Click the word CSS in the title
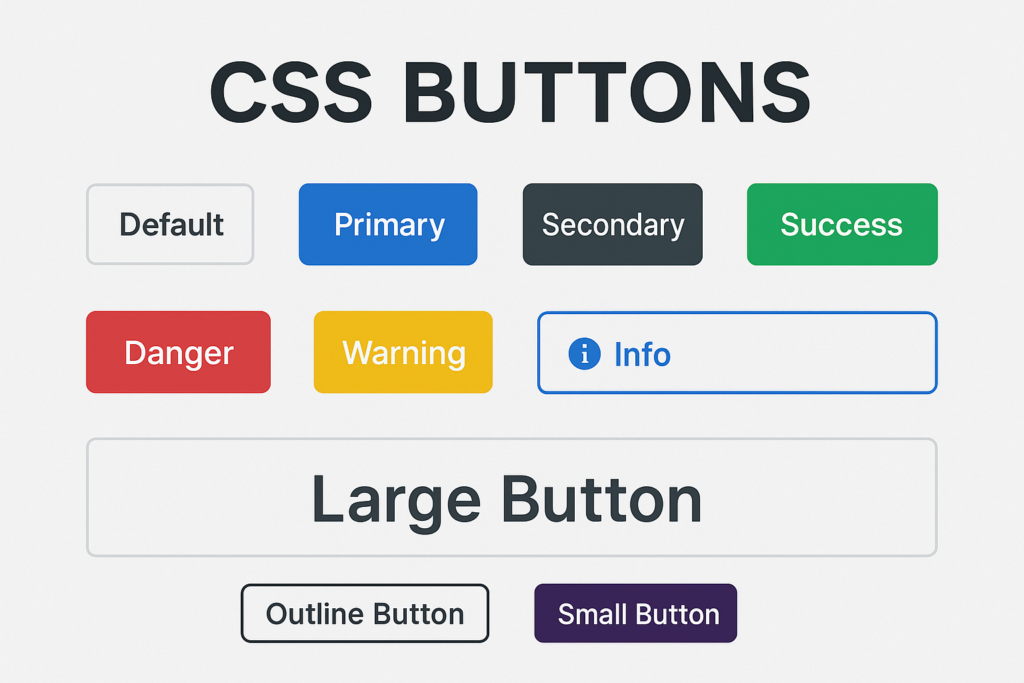Image resolution: width=1024 pixels, height=683 pixels. [x=291, y=92]
